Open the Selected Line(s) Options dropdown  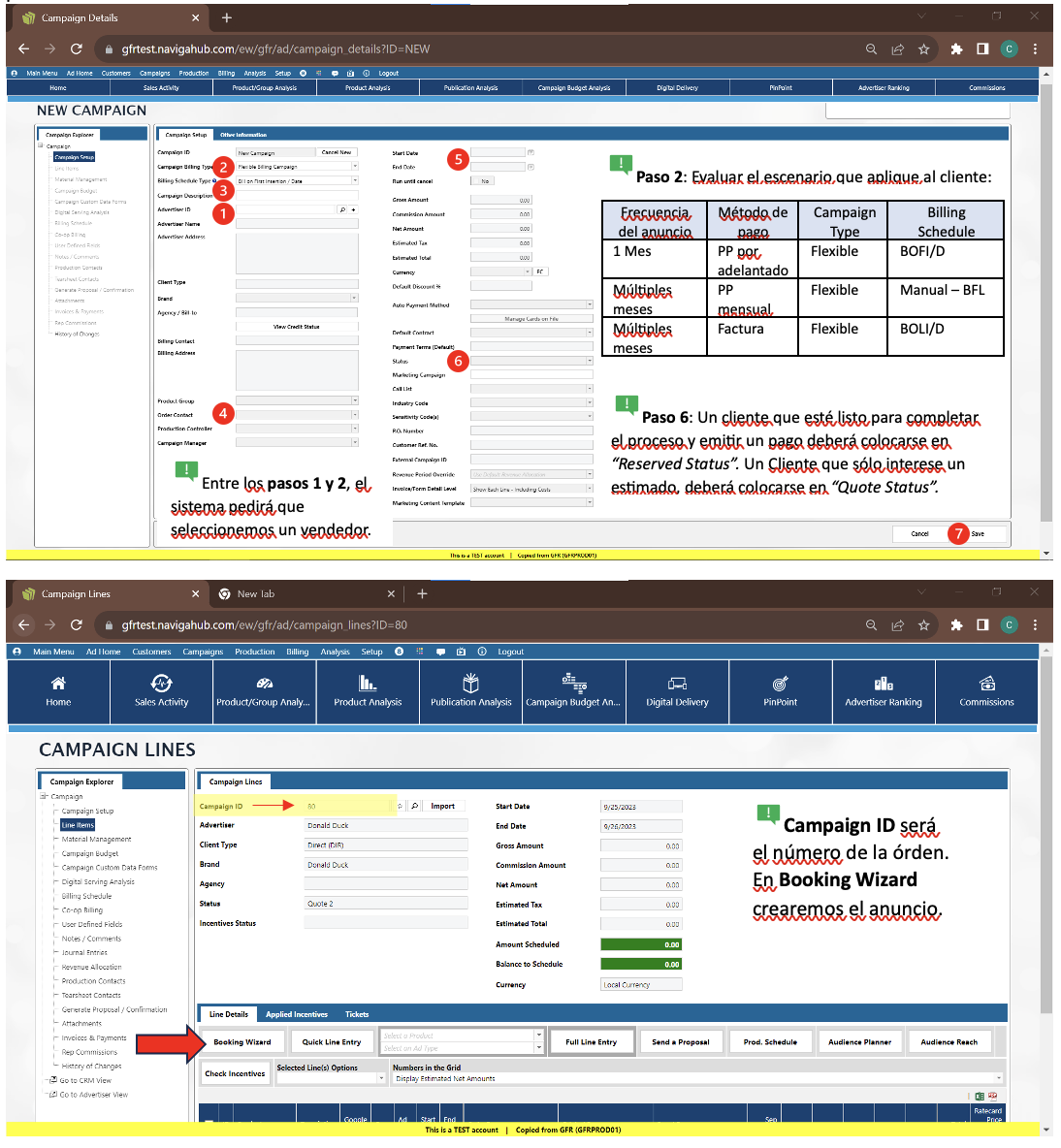pyautogui.click(x=380, y=1078)
